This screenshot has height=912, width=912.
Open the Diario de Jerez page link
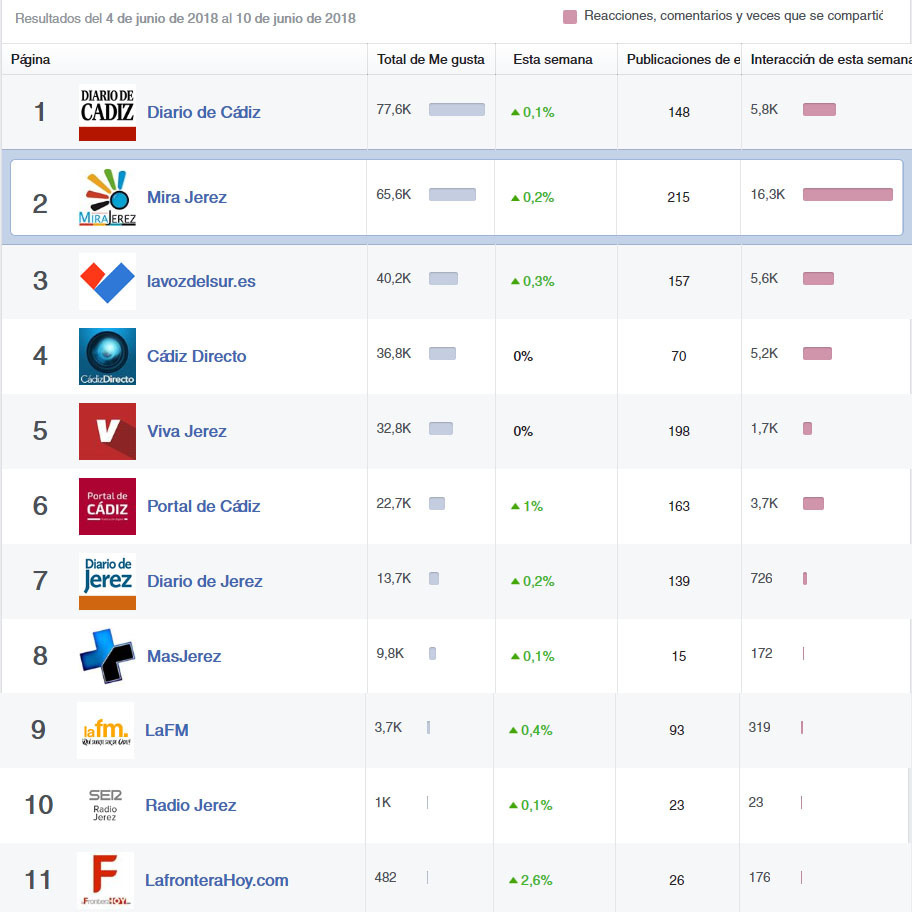point(204,581)
